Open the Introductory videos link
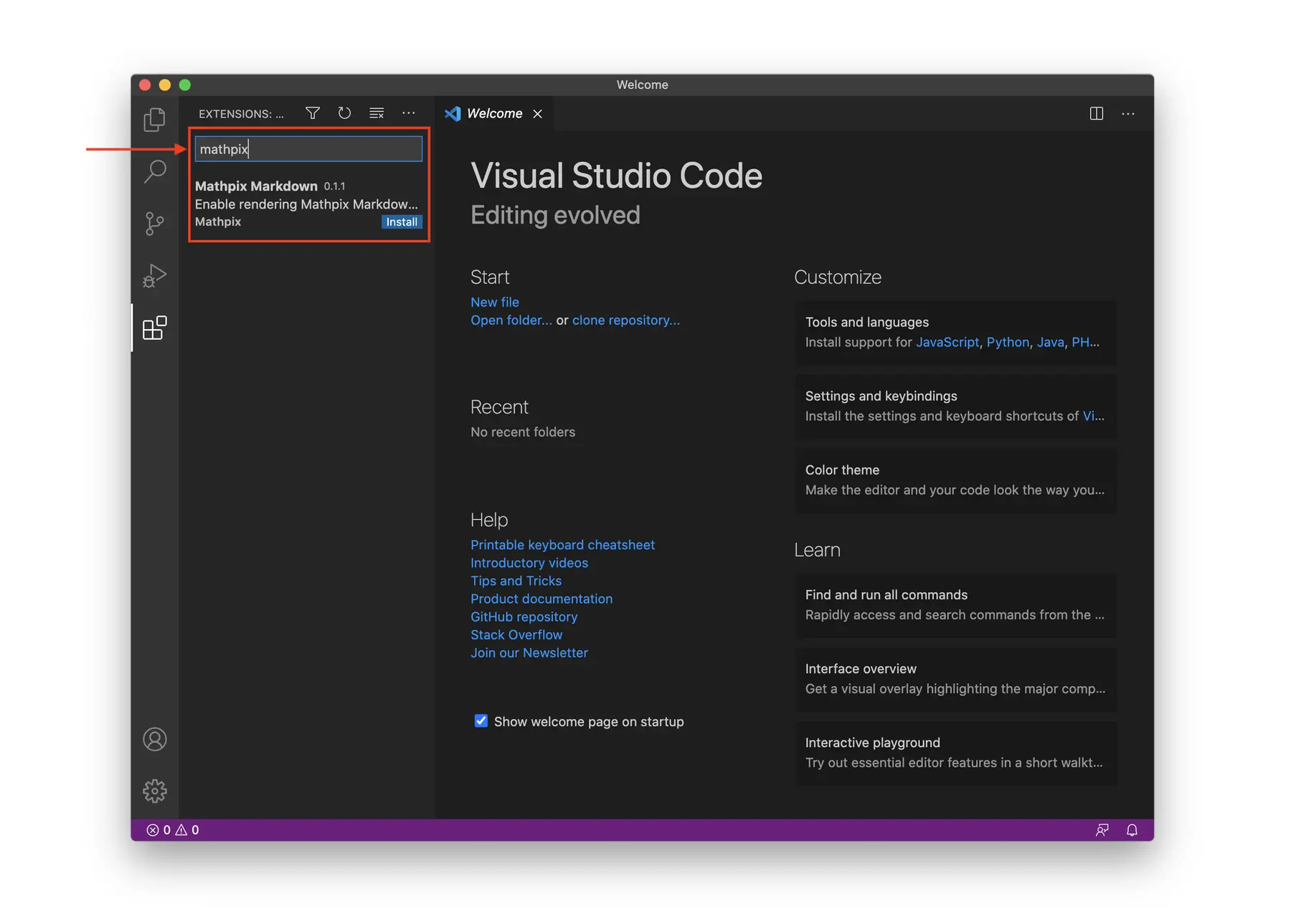 (x=529, y=563)
